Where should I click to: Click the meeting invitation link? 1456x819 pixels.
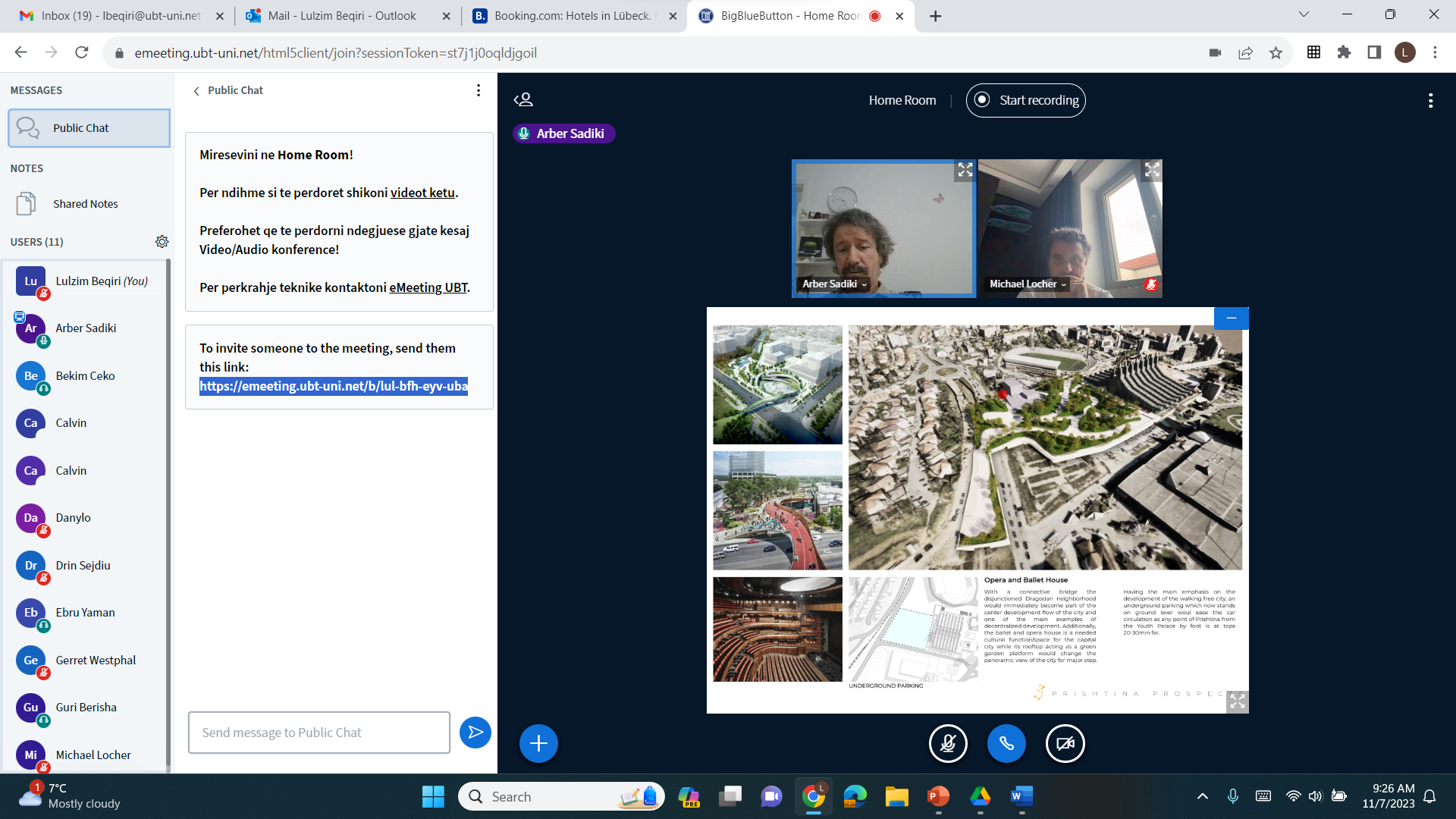click(x=334, y=386)
